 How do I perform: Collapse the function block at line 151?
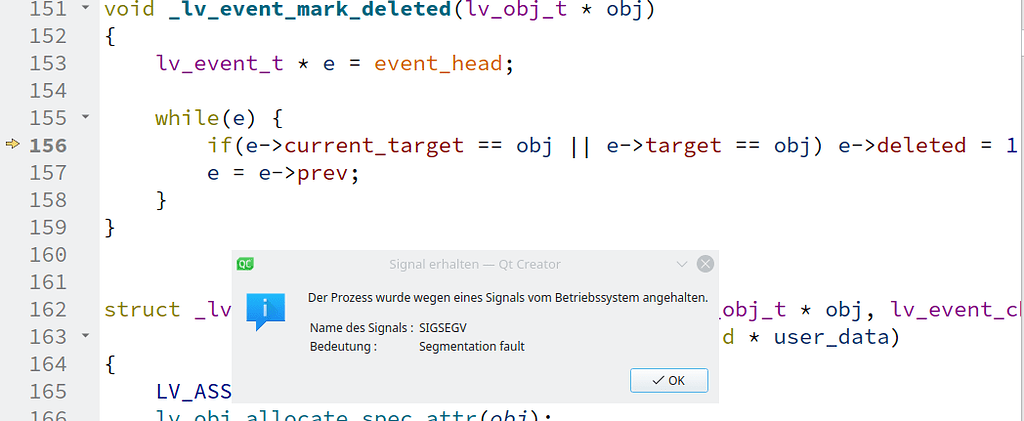[85, 8]
